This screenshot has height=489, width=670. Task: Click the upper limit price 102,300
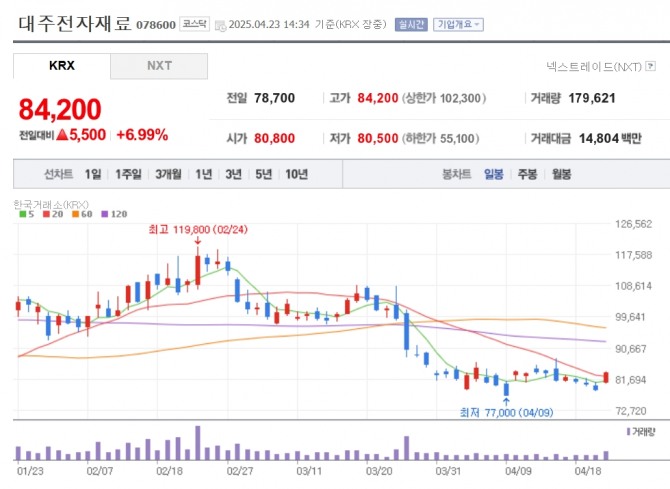coord(461,98)
